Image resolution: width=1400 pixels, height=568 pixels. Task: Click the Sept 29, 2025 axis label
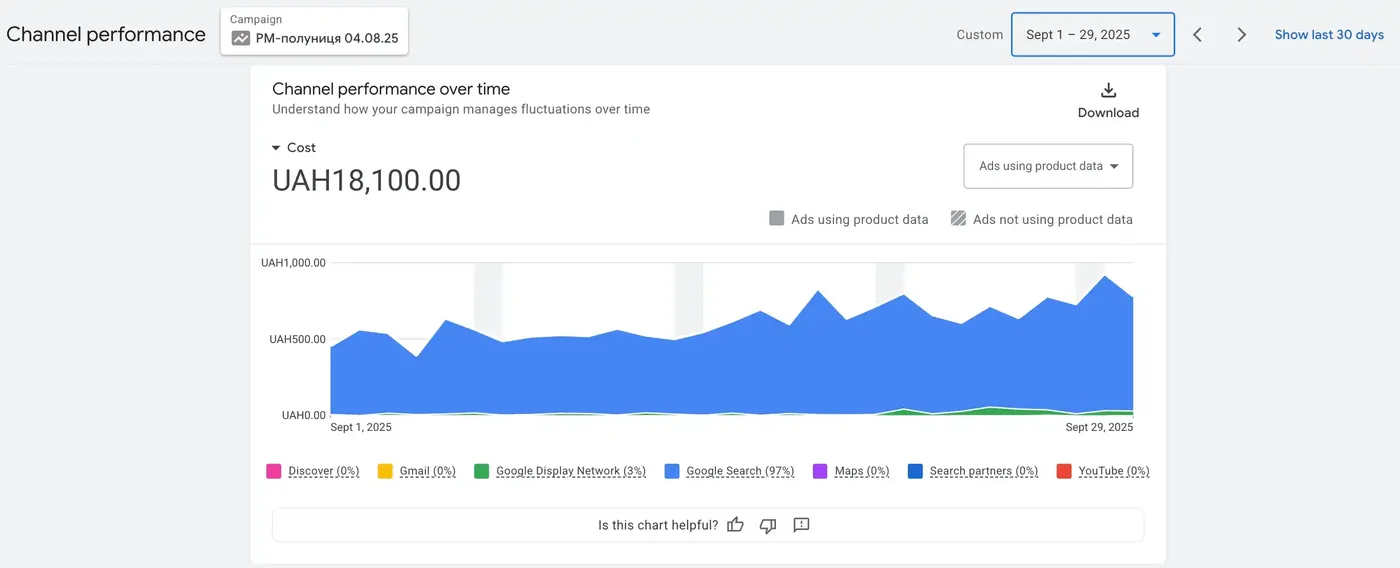click(1099, 427)
